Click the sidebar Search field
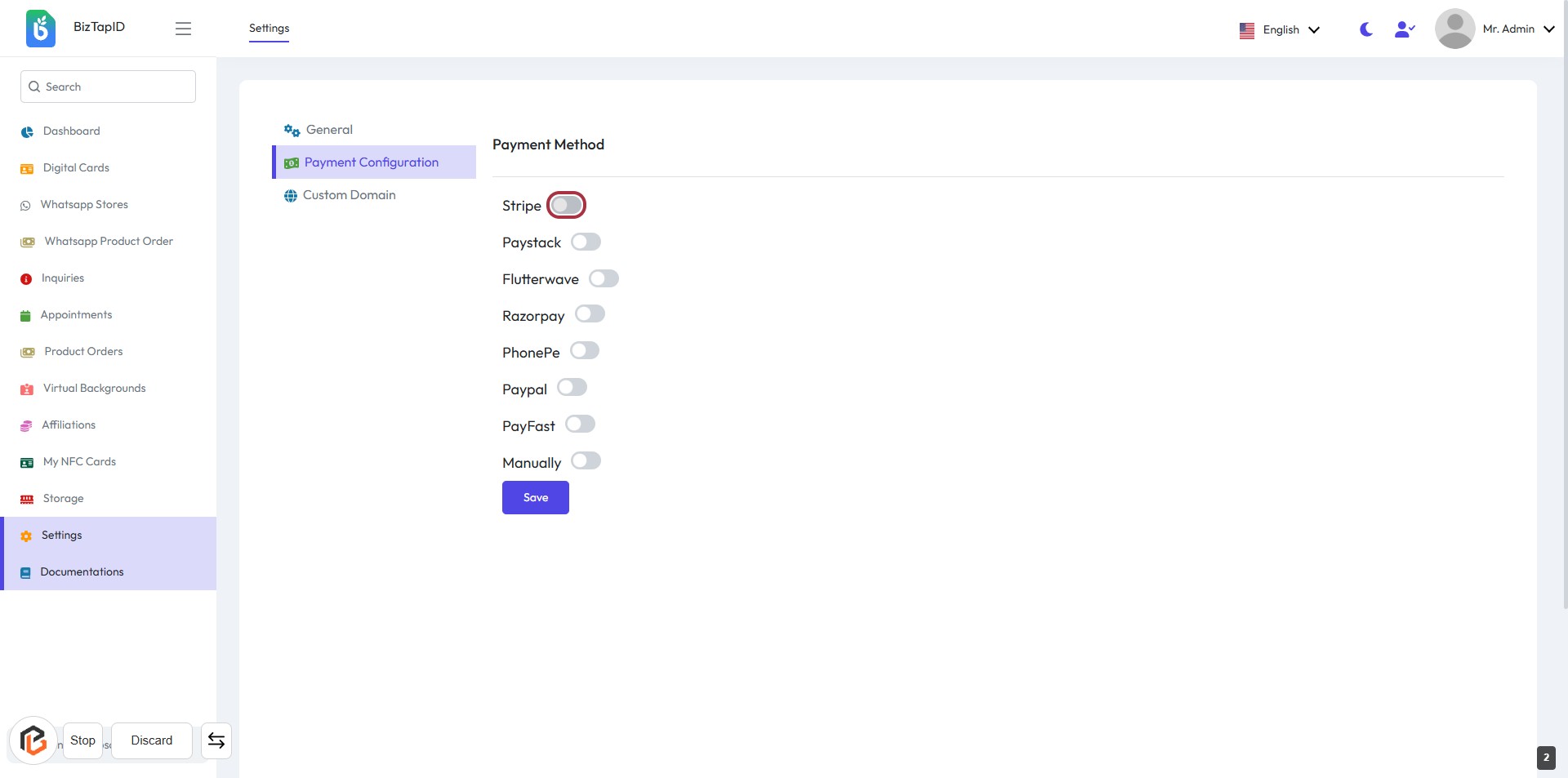The width and height of the screenshot is (1568, 778). point(108,87)
